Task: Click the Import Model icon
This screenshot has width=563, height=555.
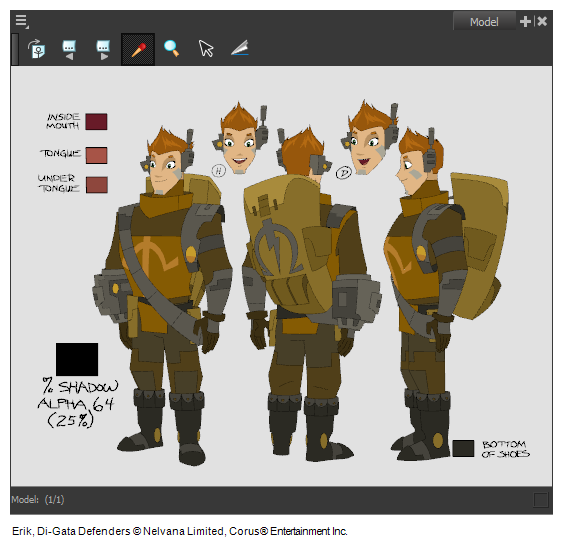Action: pos(37,49)
